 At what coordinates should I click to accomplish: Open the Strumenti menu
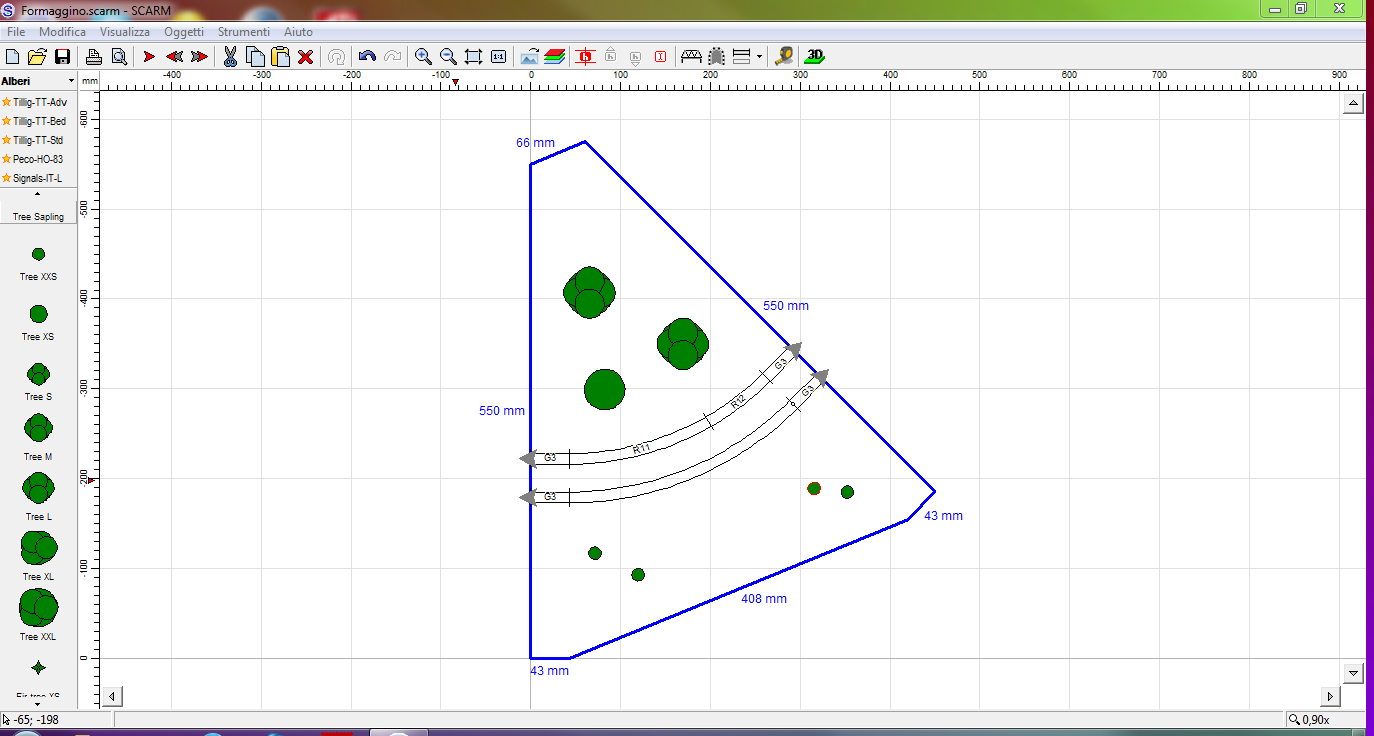(x=243, y=32)
